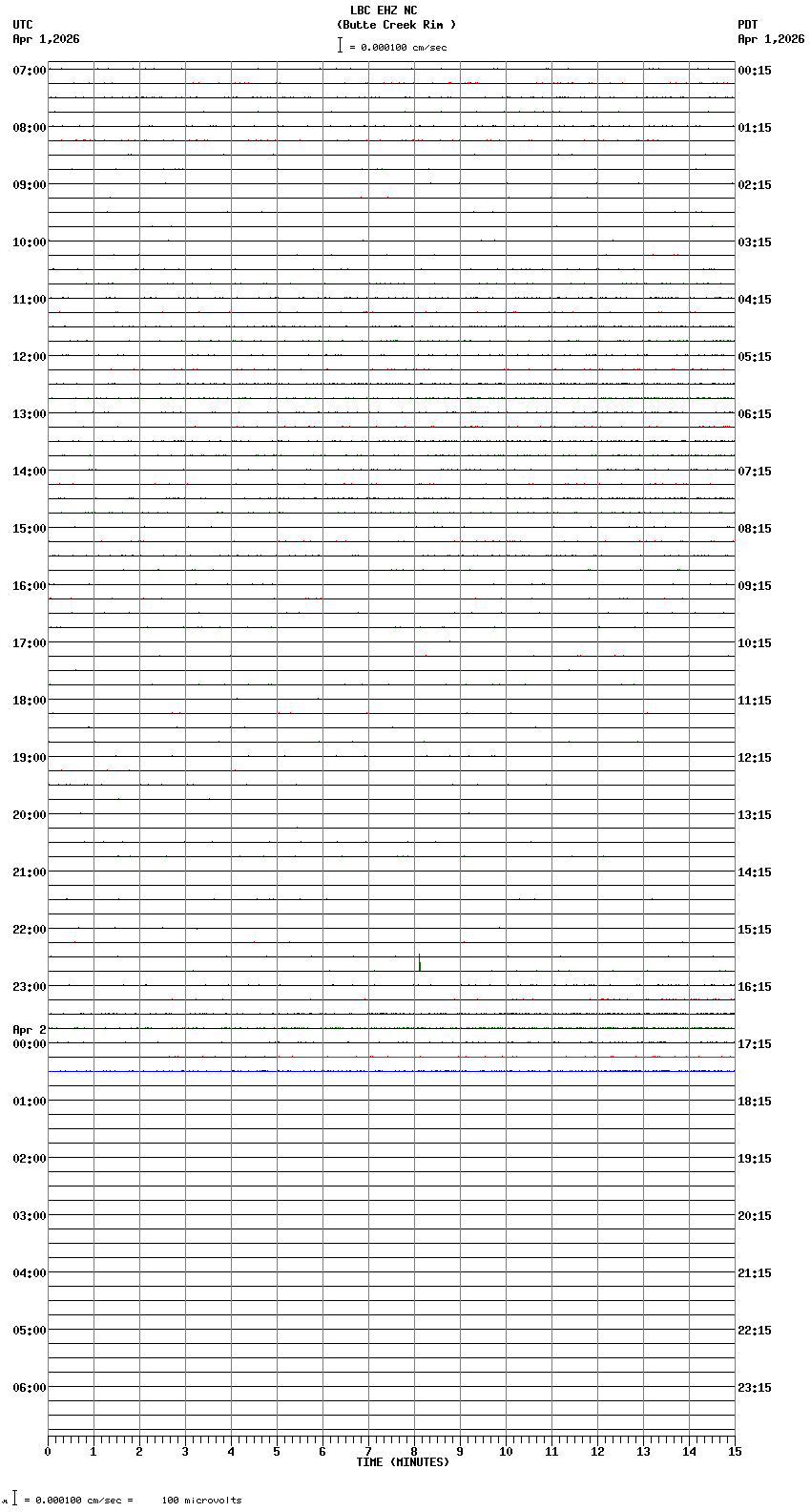
Task: Click the 06:15 PDT time label
Action: pos(755,414)
